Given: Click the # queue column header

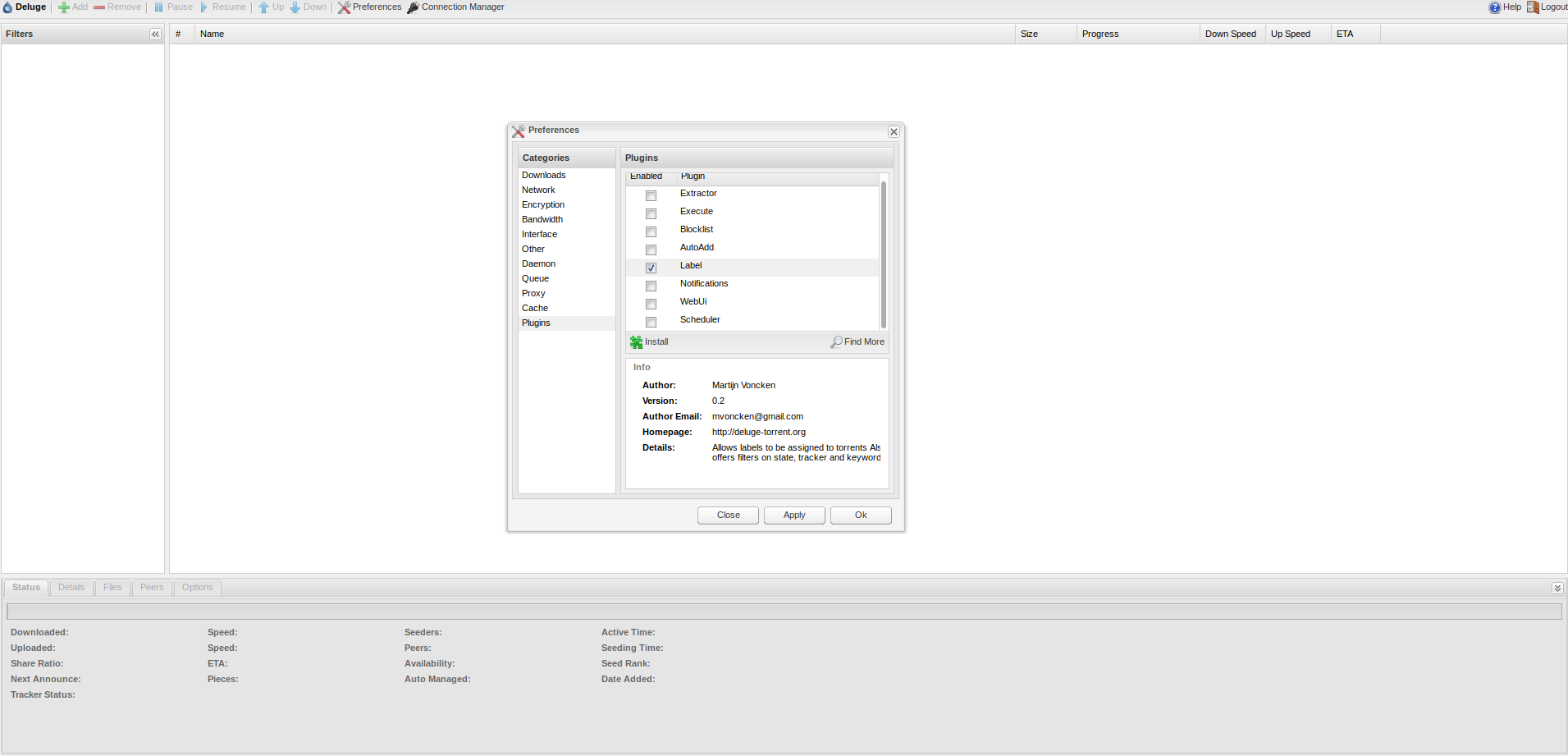Looking at the screenshot, I should (182, 34).
